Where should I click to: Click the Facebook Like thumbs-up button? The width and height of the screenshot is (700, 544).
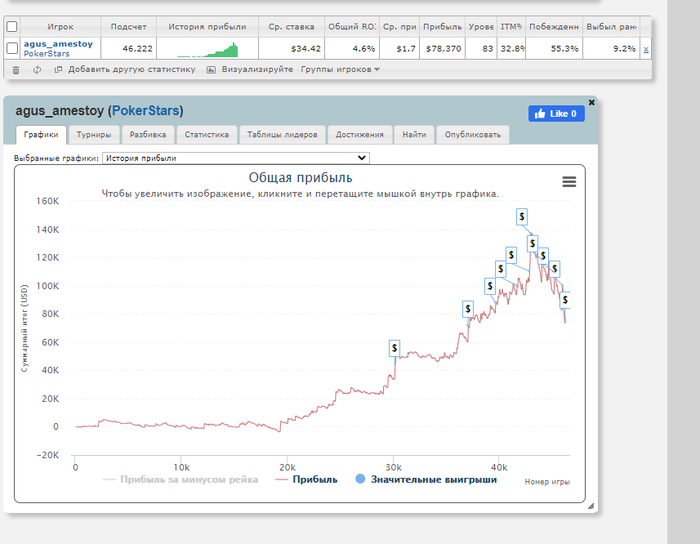click(x=556, y=114)
